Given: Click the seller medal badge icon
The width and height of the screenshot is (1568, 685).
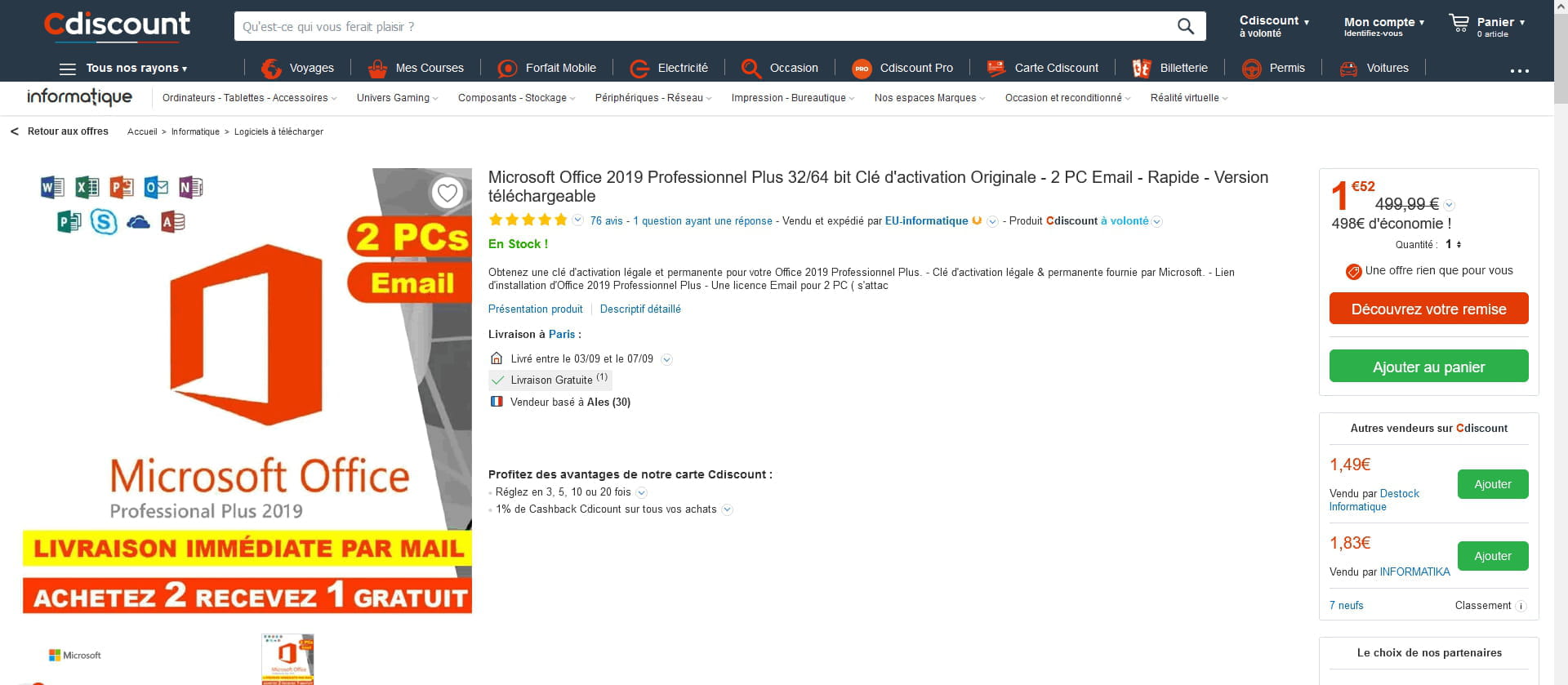Looking at the screenshot, I should (977, 220).
